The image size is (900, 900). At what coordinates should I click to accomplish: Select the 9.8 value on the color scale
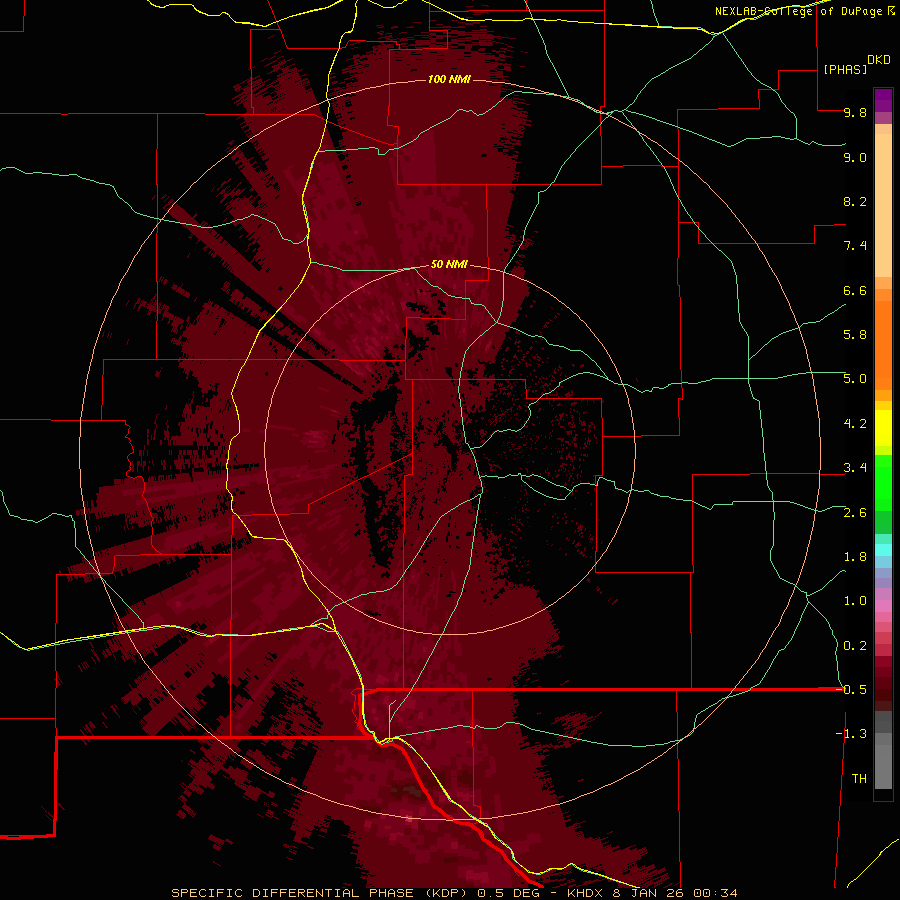(855, 112)
